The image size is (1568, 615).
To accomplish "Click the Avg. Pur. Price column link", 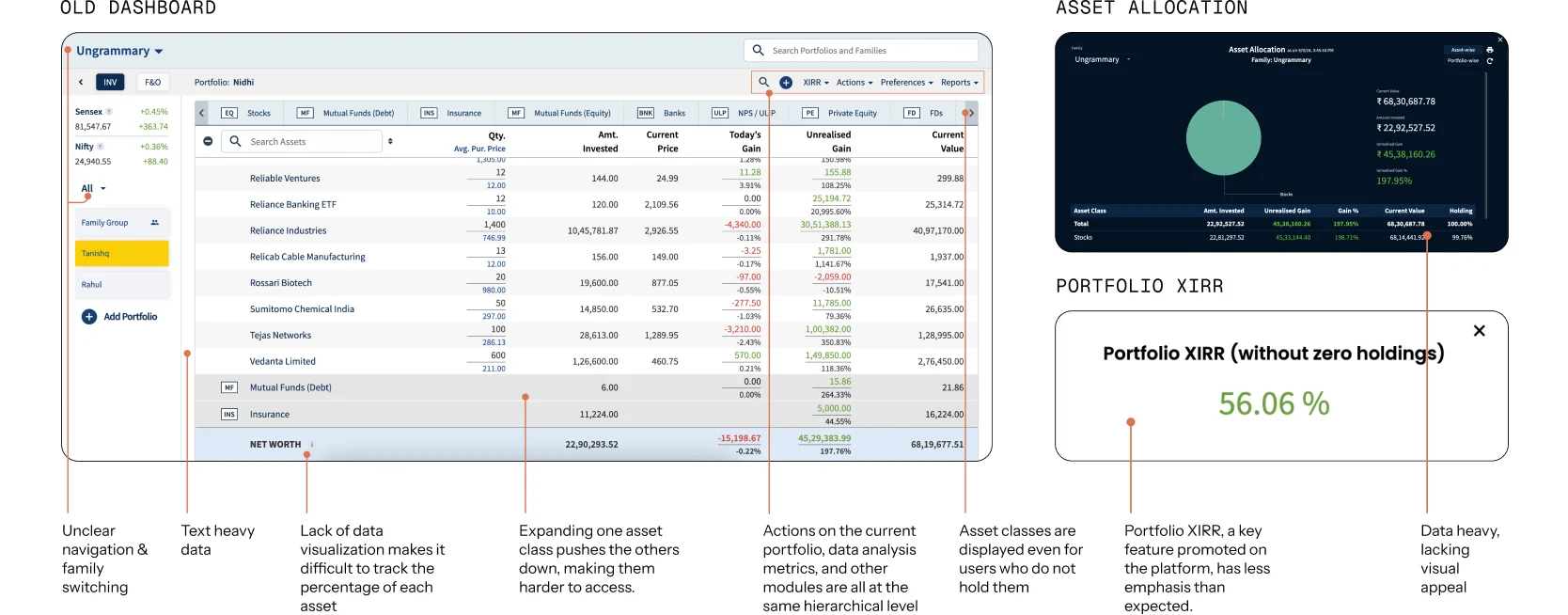I will pos(479,149).
